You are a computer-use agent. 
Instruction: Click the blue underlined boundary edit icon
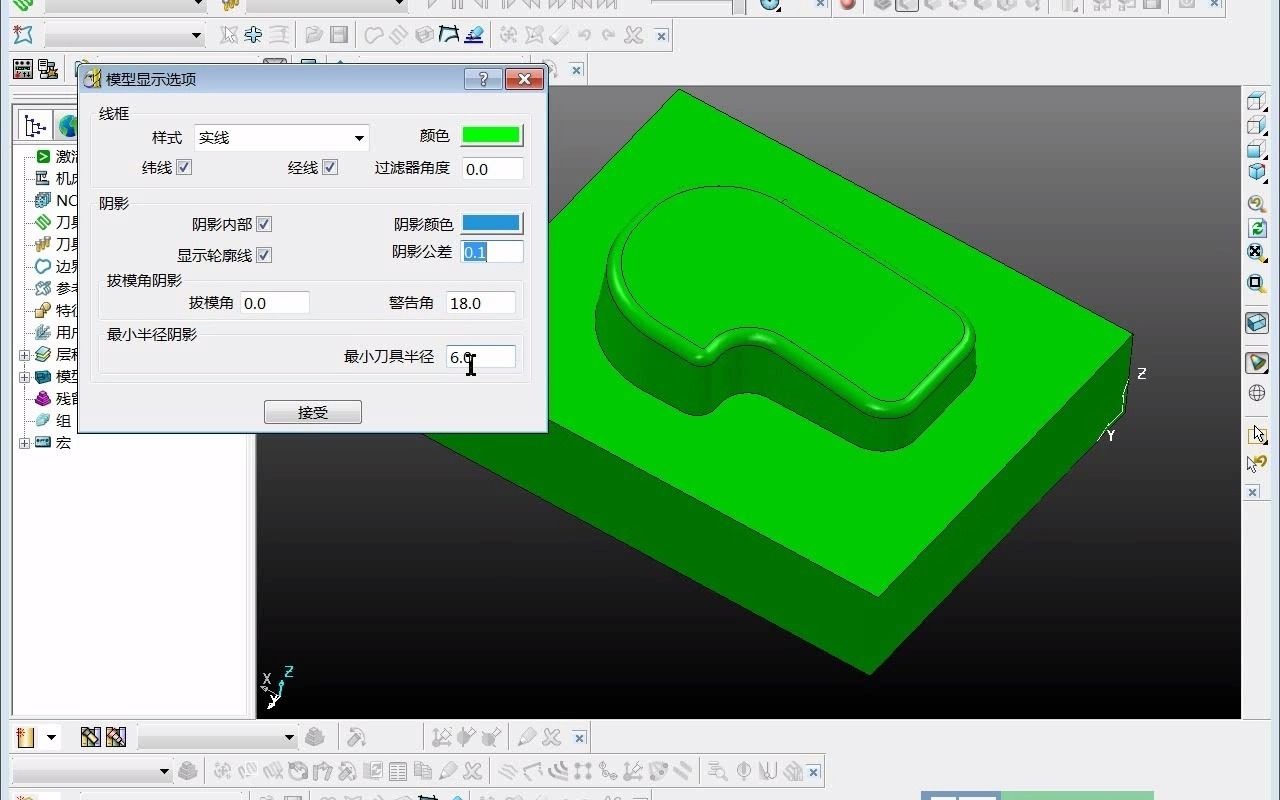(474, 36)
